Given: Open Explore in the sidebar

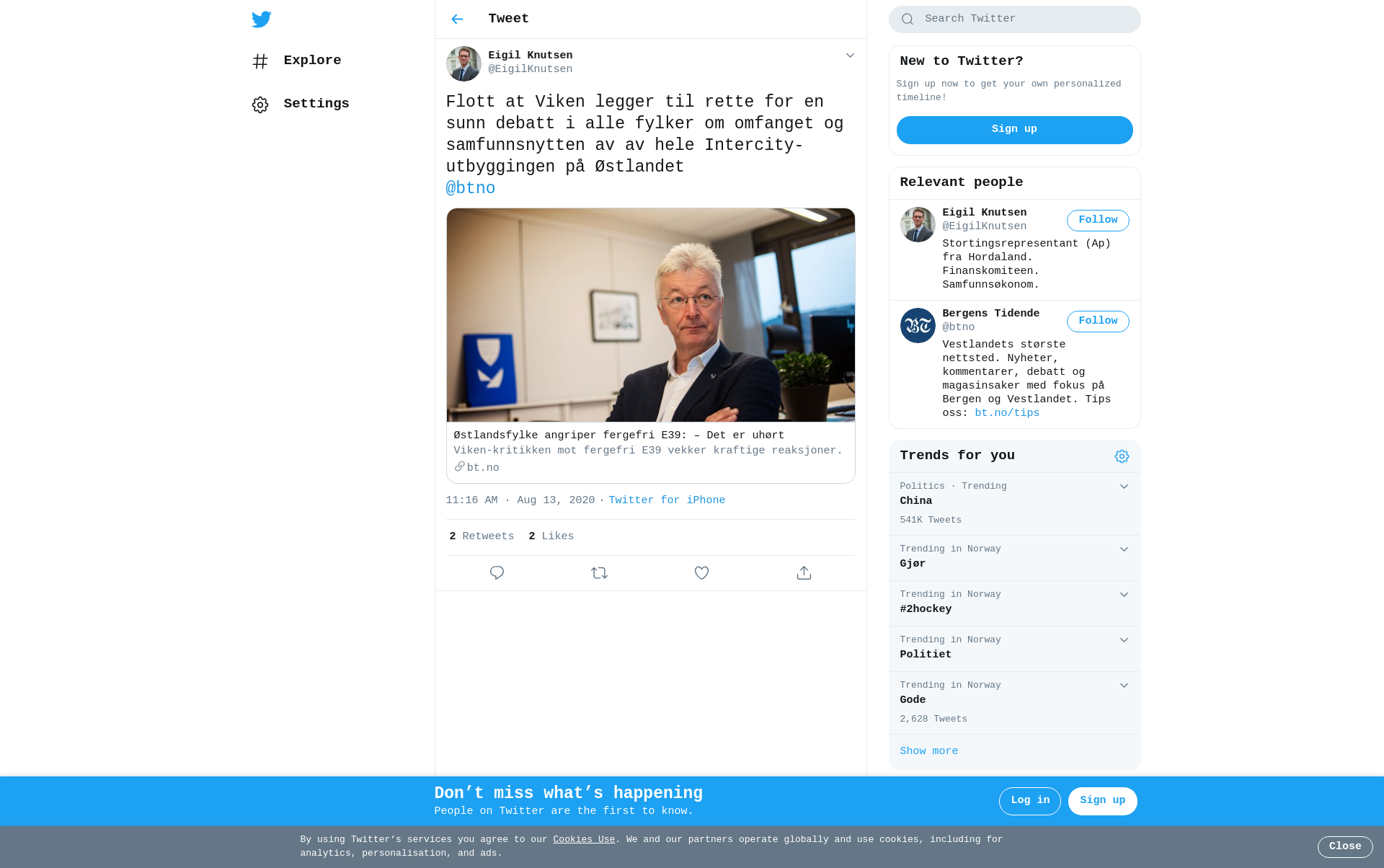Looking at the screenshot, I should pos(312,61).
